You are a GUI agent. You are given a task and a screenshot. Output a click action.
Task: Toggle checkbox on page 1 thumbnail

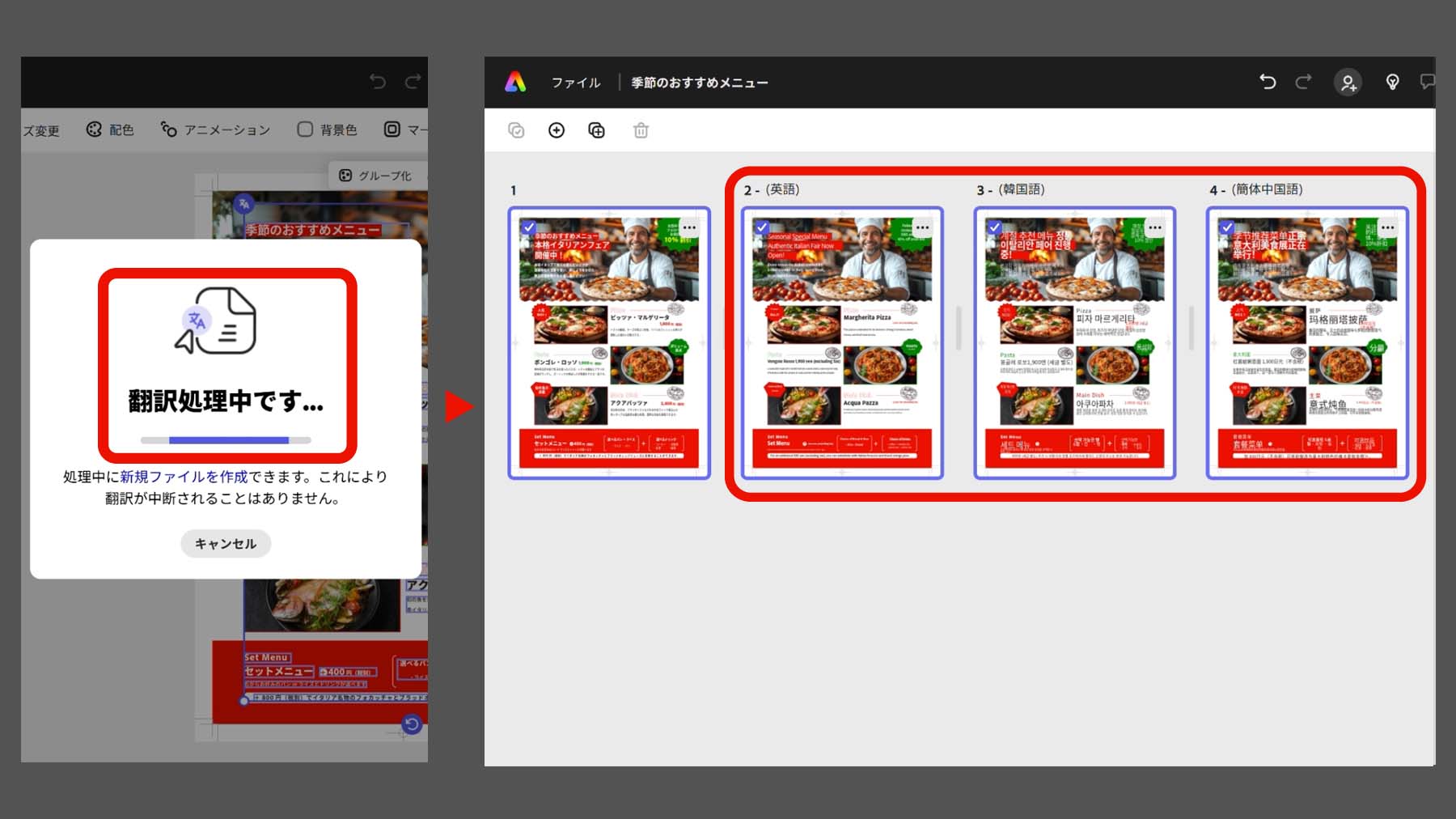tap(528, 227)
